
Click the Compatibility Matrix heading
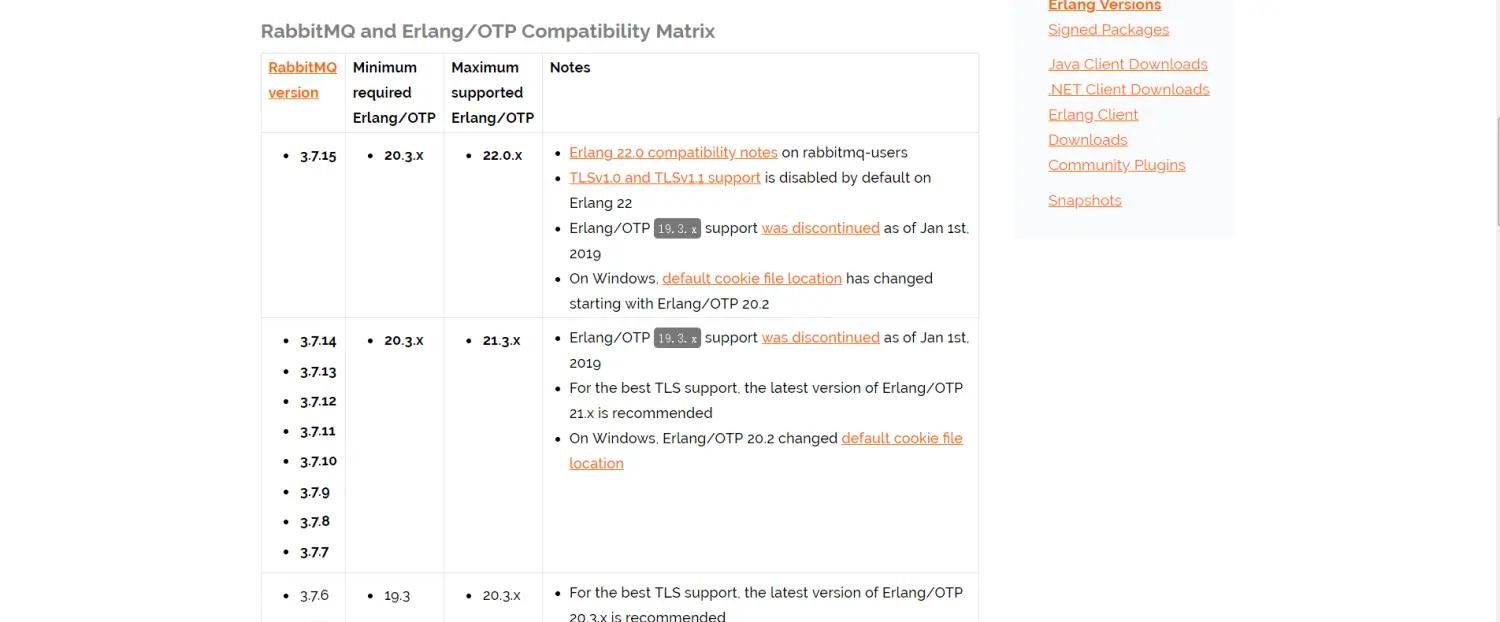(487, 31)
